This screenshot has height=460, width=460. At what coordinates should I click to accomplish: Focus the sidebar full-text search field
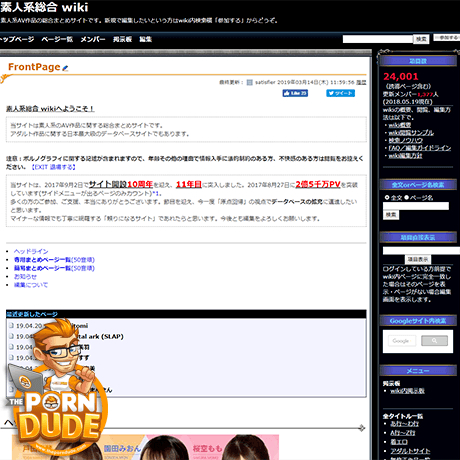coord(416,206)
